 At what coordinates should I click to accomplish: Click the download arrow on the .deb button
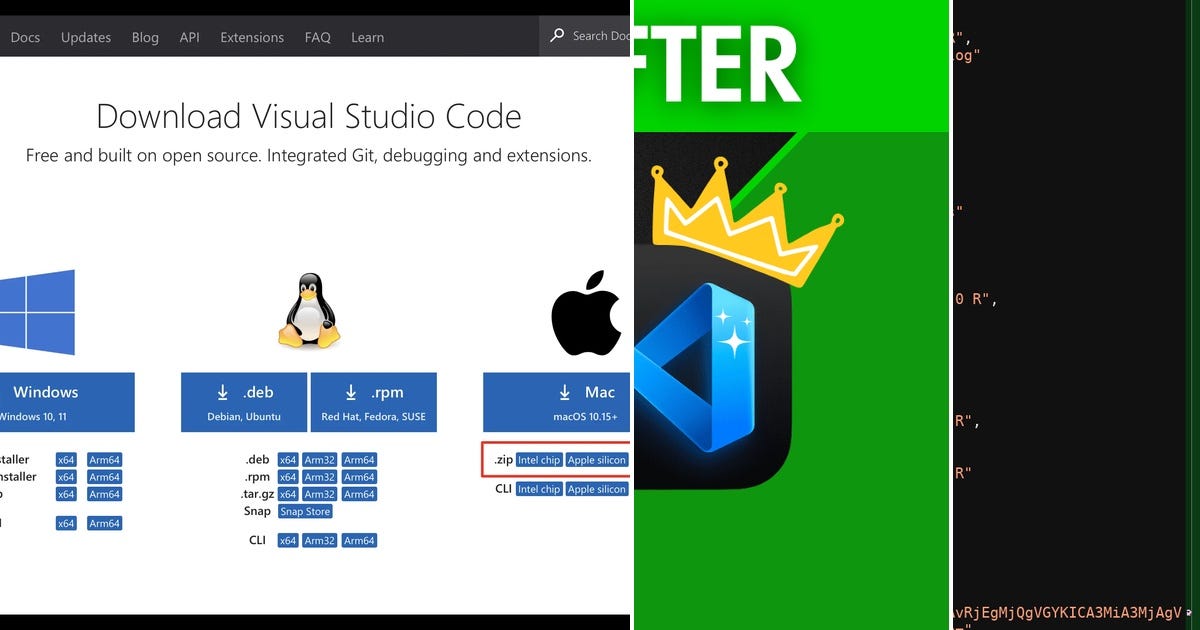(x=222, y=391)
